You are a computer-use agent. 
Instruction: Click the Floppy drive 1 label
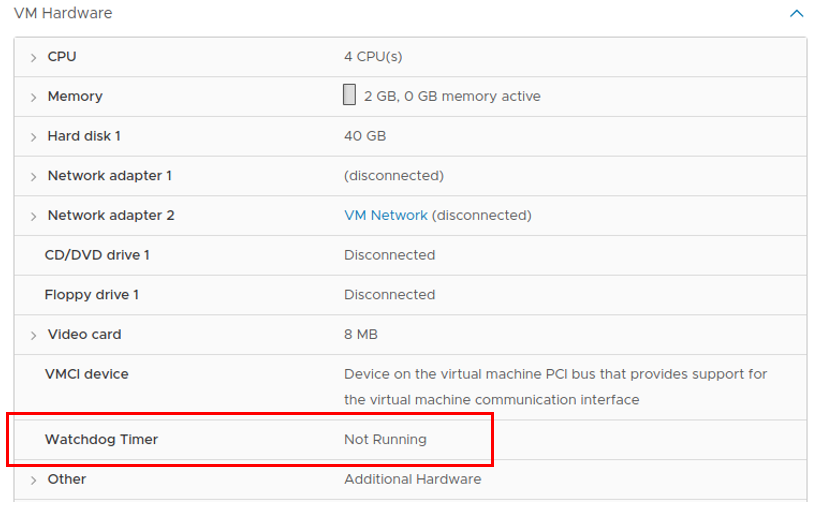pyautogui.click(x=92, y=294)
